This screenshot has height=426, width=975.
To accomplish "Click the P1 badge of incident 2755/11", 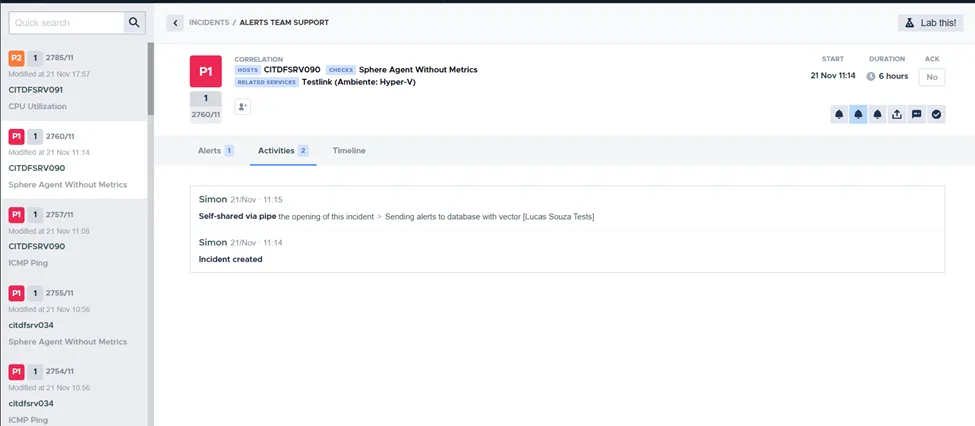I will pyautogui.click(x=17, y=293).
